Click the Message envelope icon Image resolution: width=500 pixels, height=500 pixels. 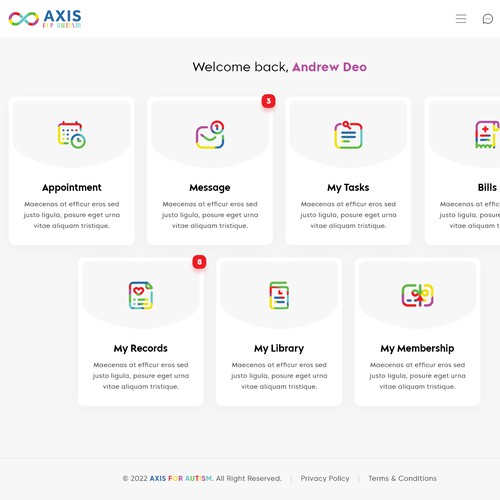pyautogui.click(x=210, y=135)
